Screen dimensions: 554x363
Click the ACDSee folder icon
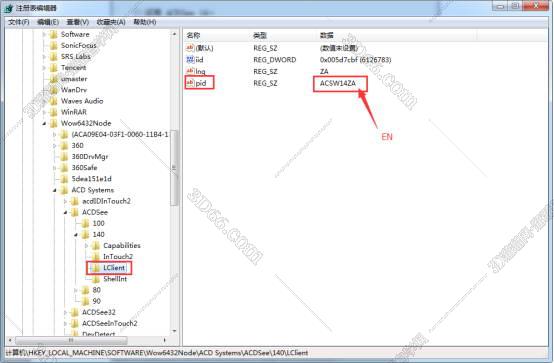75,212
